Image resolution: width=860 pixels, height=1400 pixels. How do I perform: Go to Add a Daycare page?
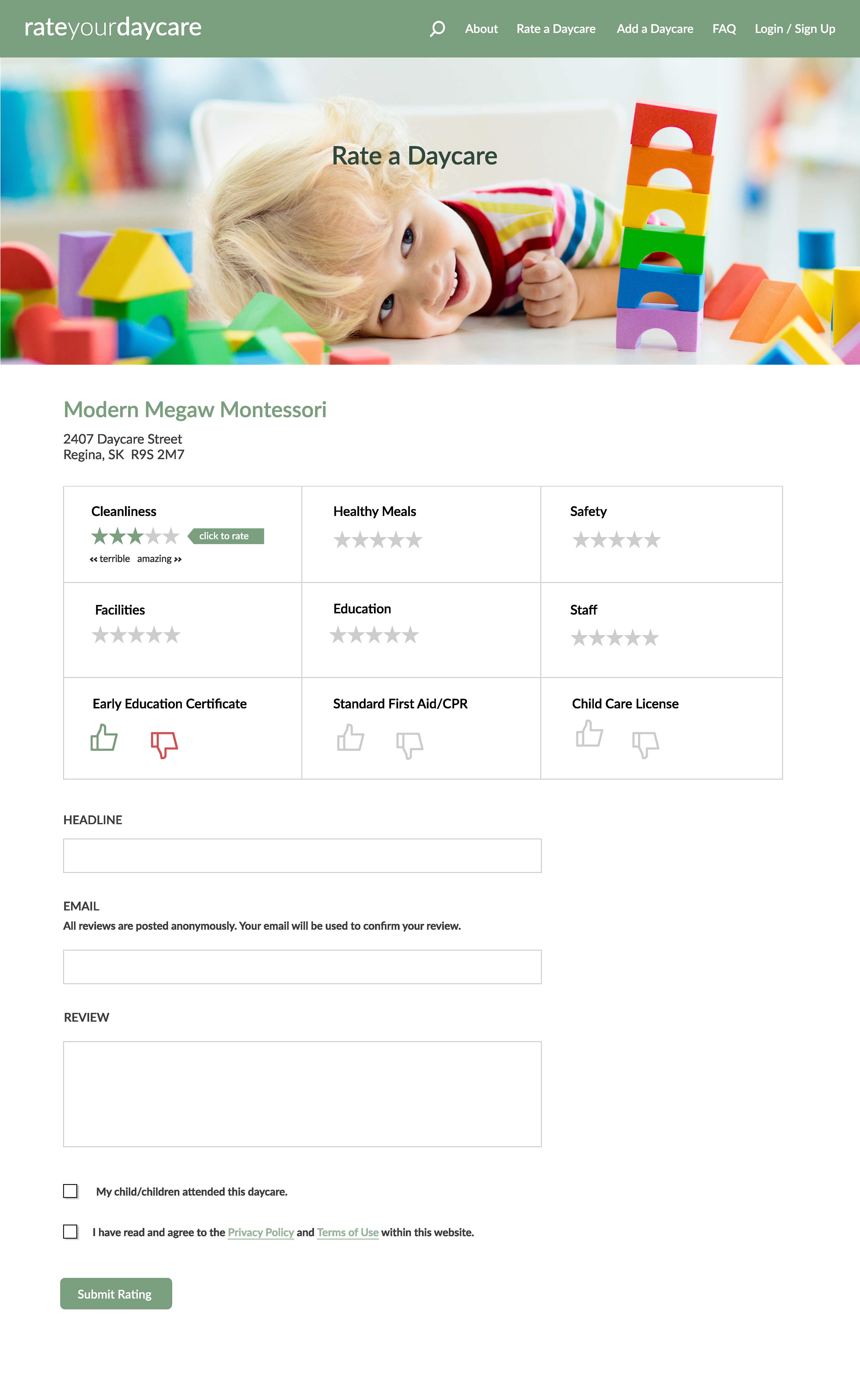pyautogui.click(x=655, y=28)
